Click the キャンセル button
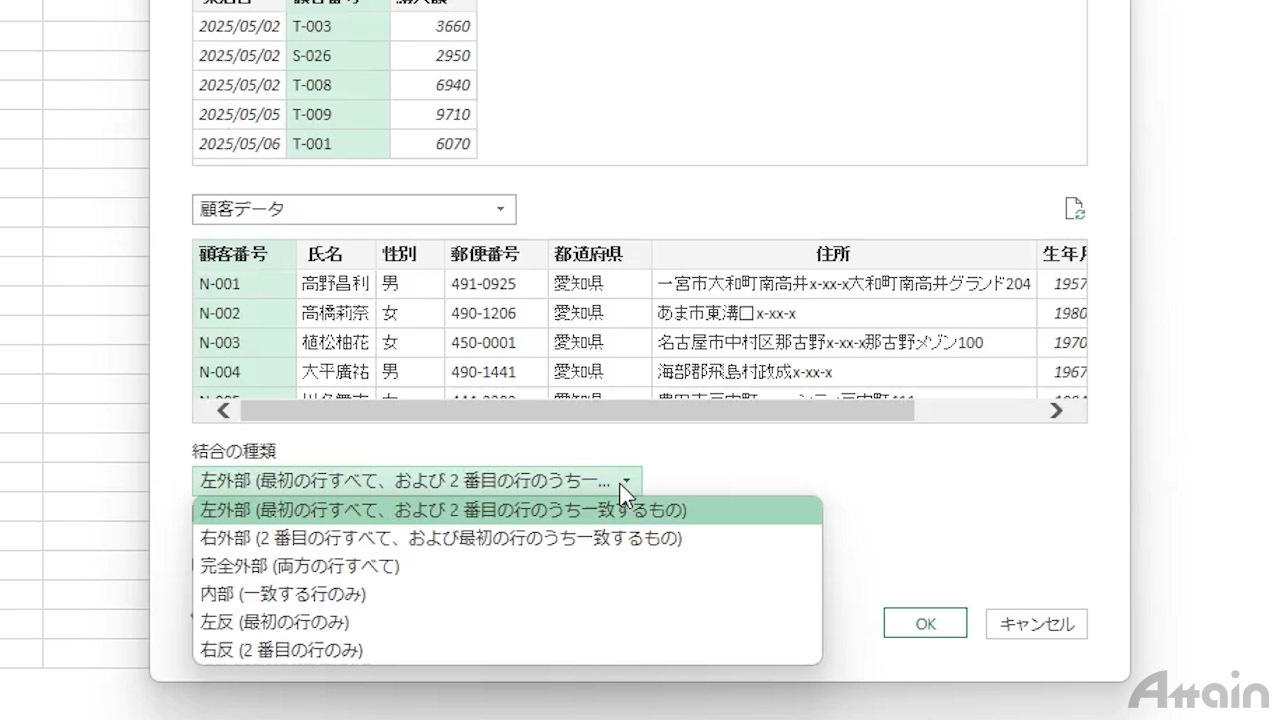The image size is (1280, 720). pyautogui.click(x=1036, y=624)
